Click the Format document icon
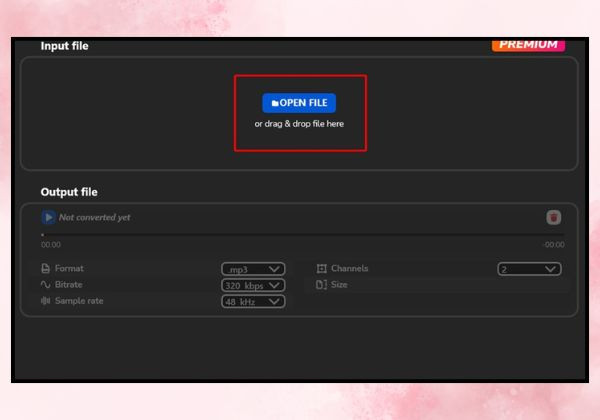 [46, 269]
